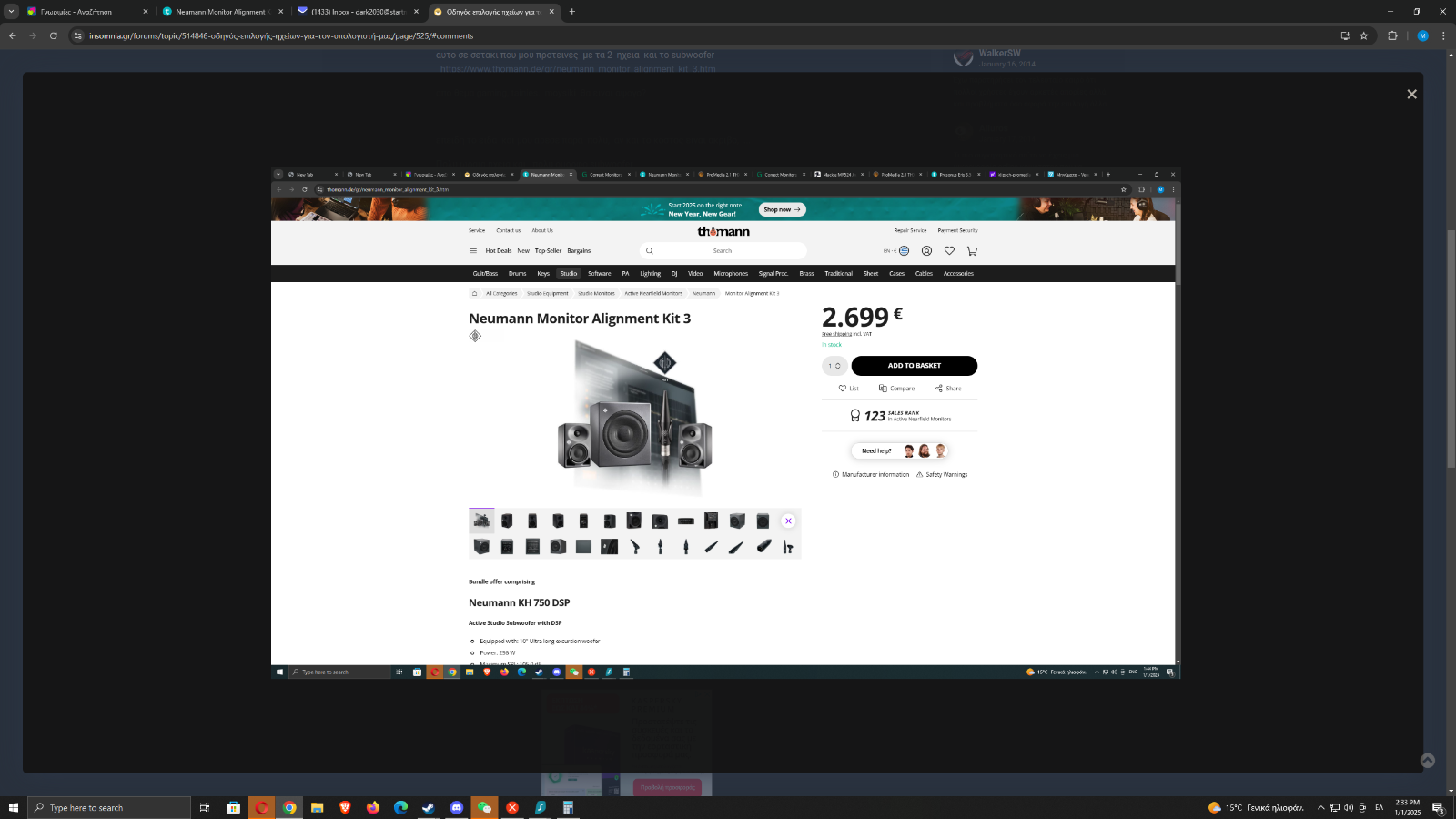Open the red X app on taskbar
This screenshot has height=819, width=1456.
512,807
